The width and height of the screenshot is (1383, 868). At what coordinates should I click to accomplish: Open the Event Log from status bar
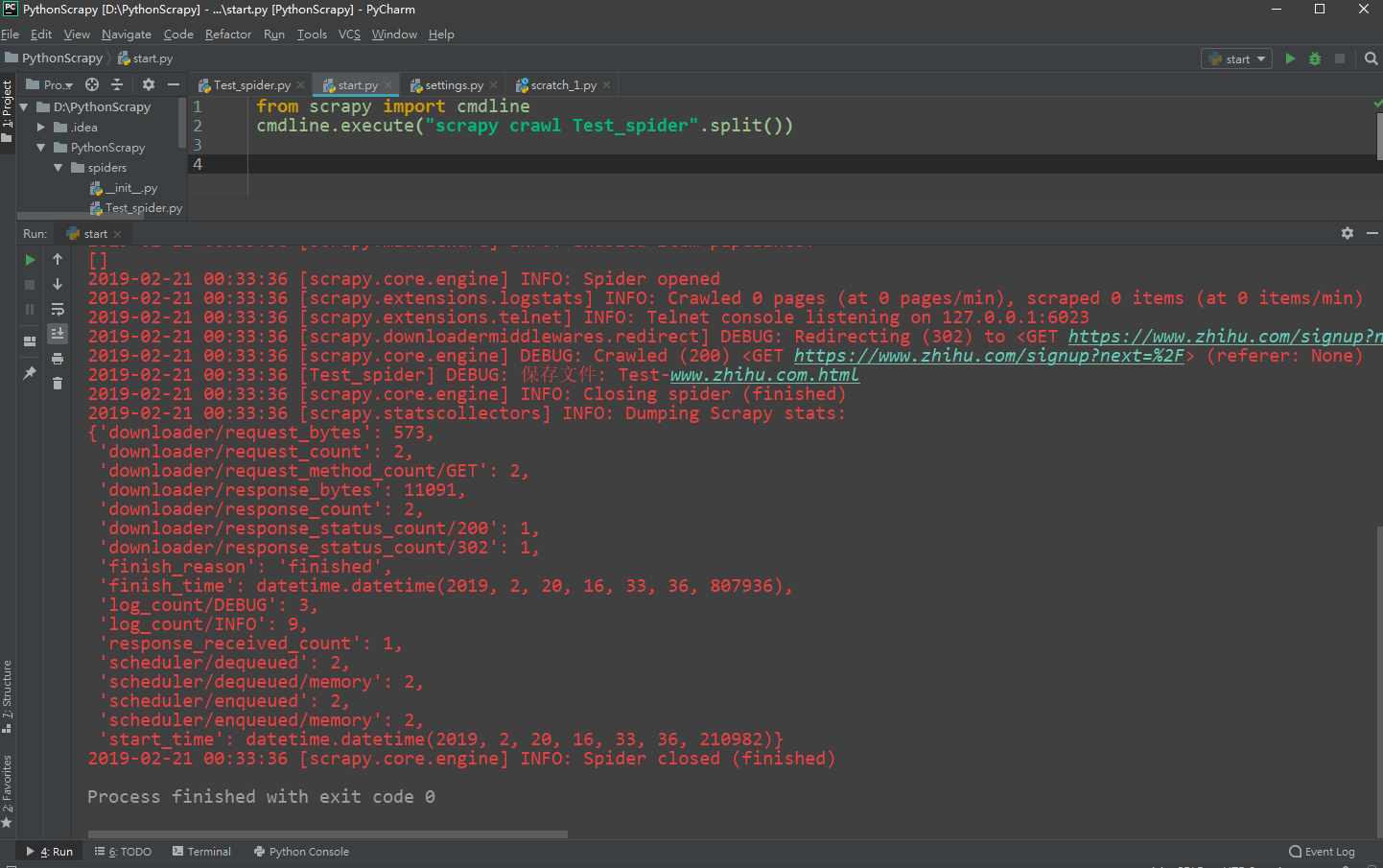(x=1328, y=851)
